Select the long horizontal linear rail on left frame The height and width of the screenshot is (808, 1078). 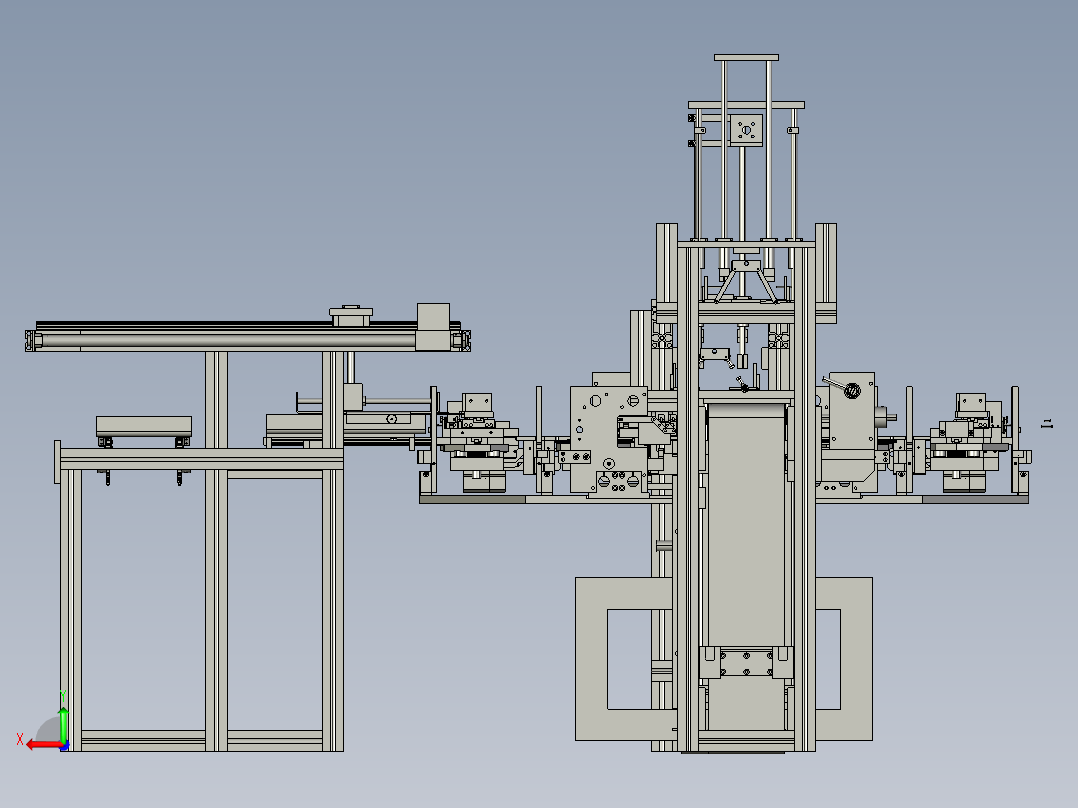248,338
